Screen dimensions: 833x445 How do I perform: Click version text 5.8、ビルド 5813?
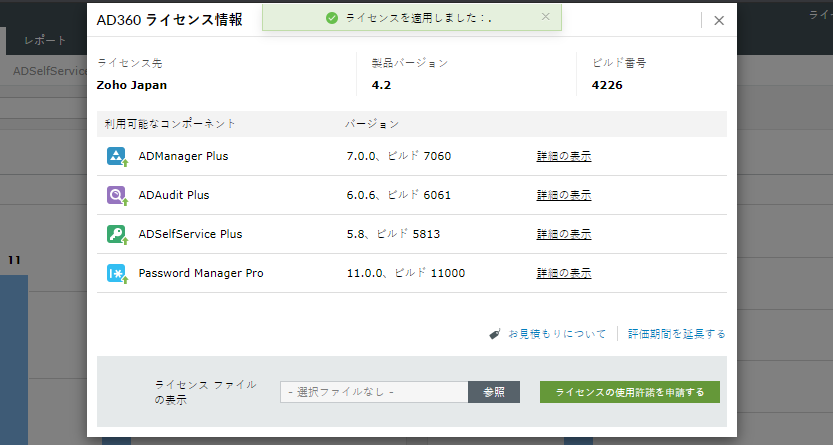tap(393, 234)
